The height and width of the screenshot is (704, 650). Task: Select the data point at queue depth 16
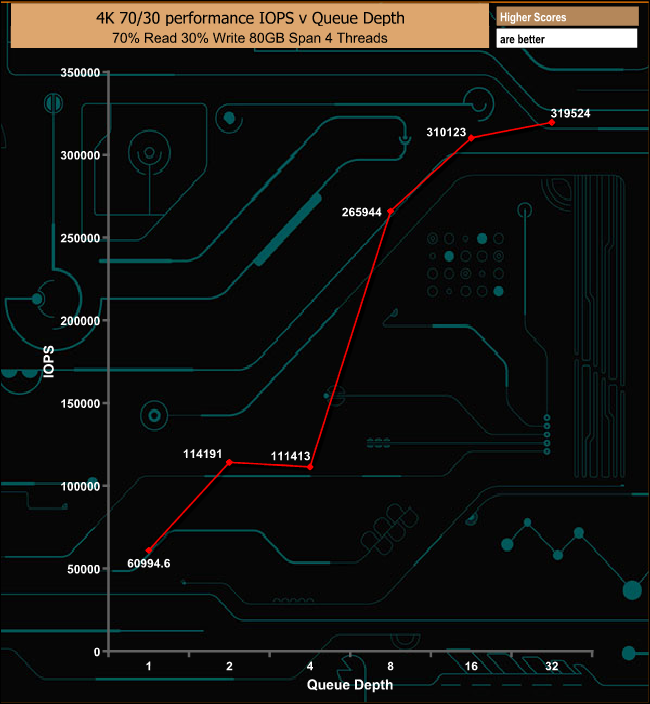471,138
